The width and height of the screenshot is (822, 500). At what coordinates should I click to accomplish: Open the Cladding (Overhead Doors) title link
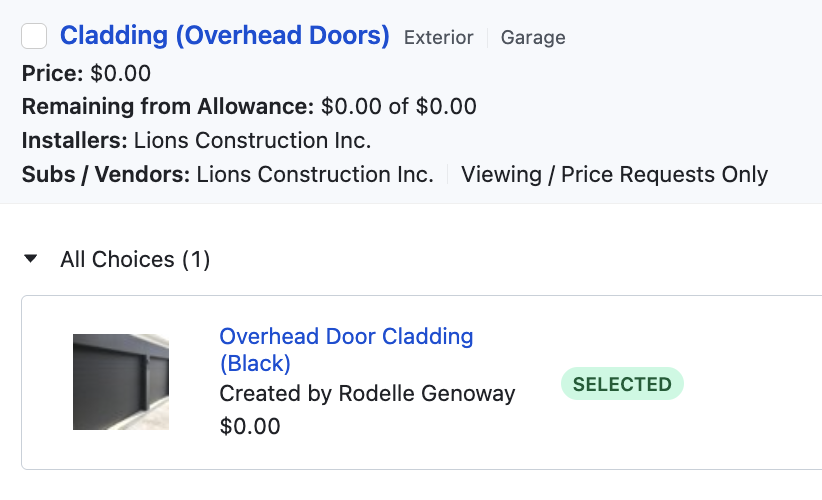pyautogui.click(x=224, y=36)
